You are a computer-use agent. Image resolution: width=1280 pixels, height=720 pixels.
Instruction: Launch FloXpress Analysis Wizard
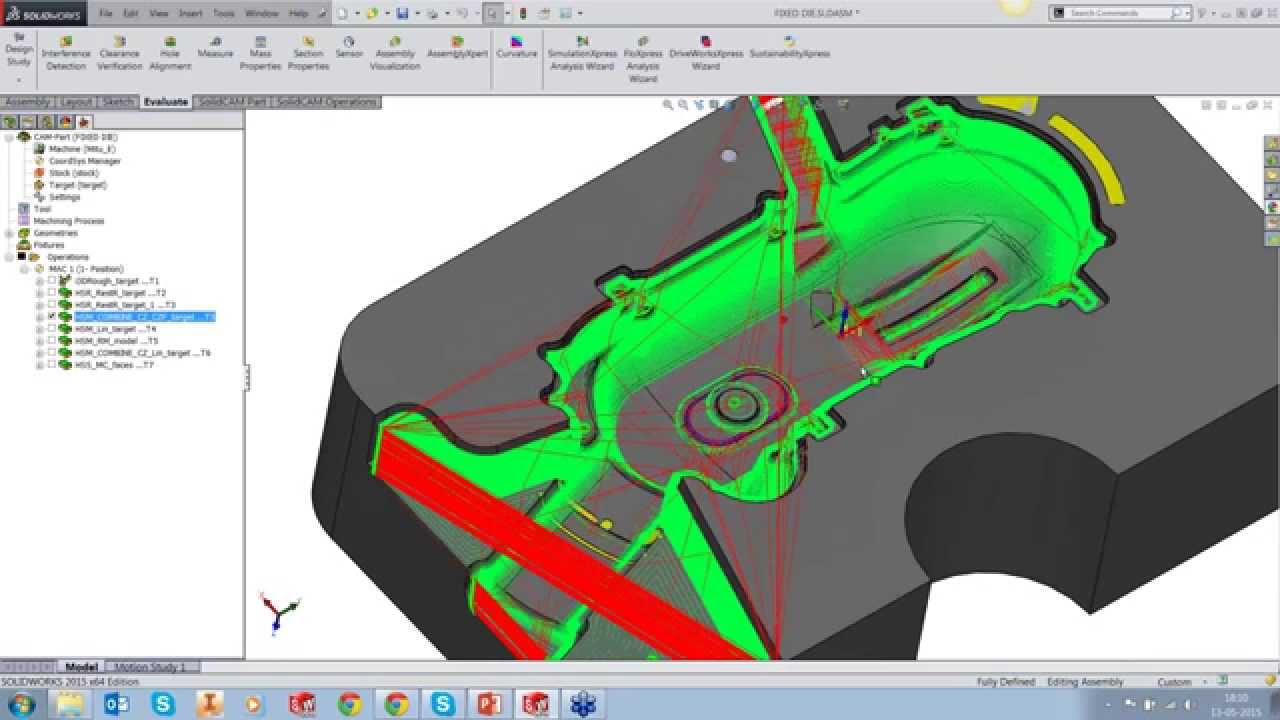point(643,59)
